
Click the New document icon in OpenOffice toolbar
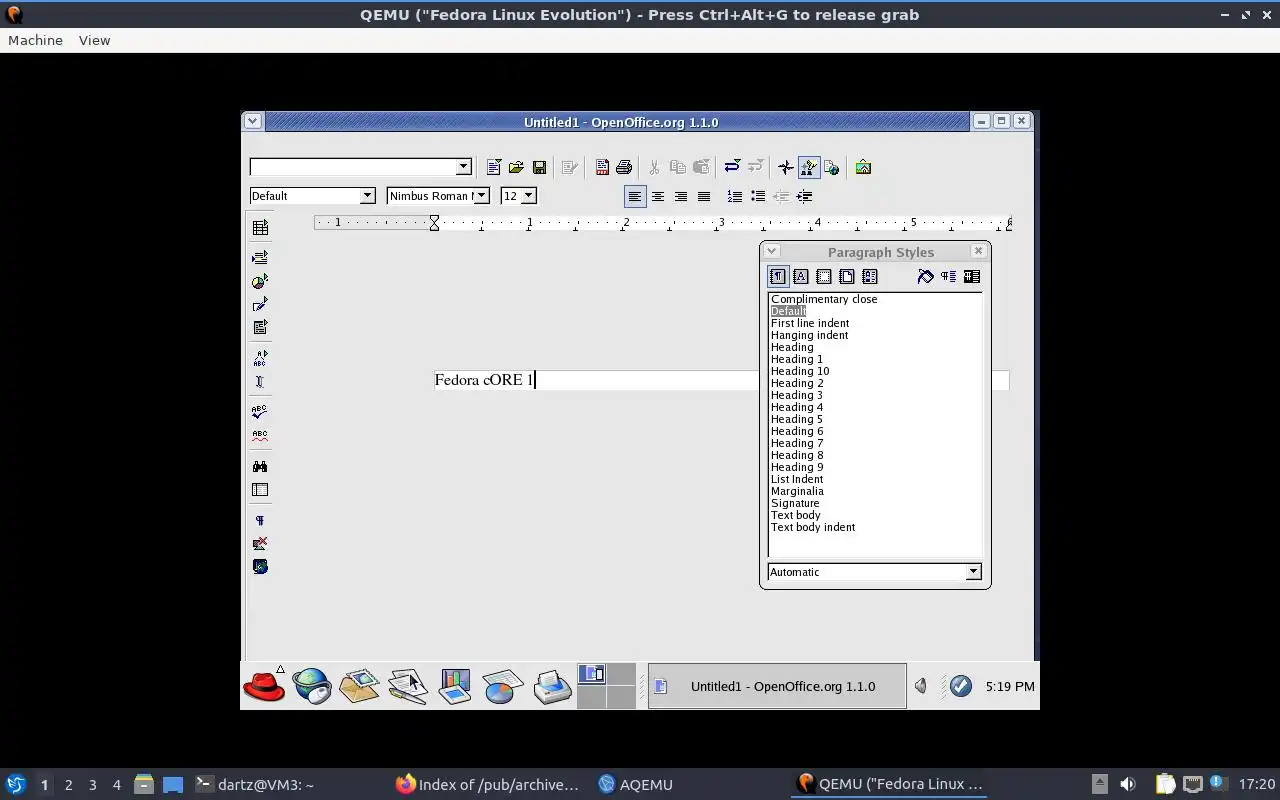[x=493, y=167]
